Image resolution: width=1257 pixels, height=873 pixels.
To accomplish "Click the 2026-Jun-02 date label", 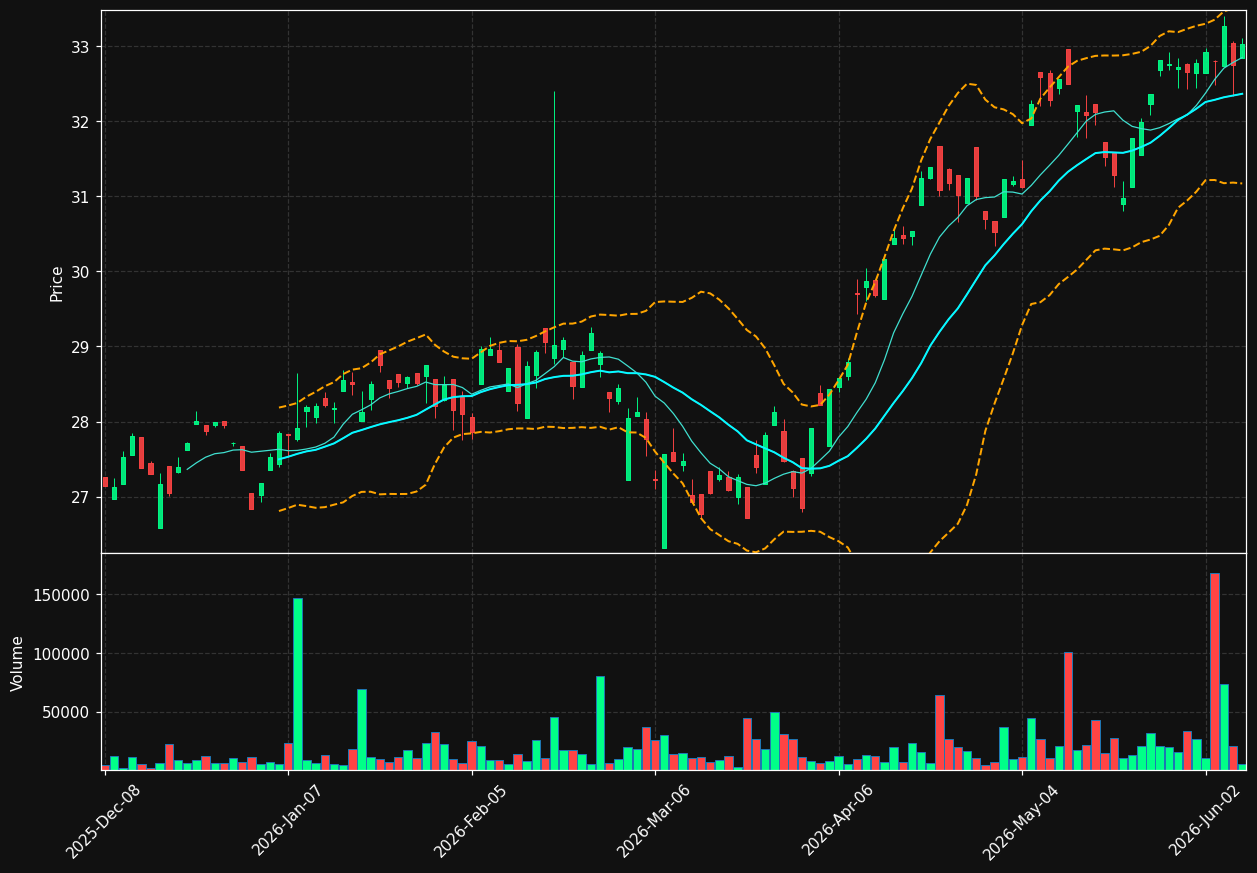I will (1205, 820).
